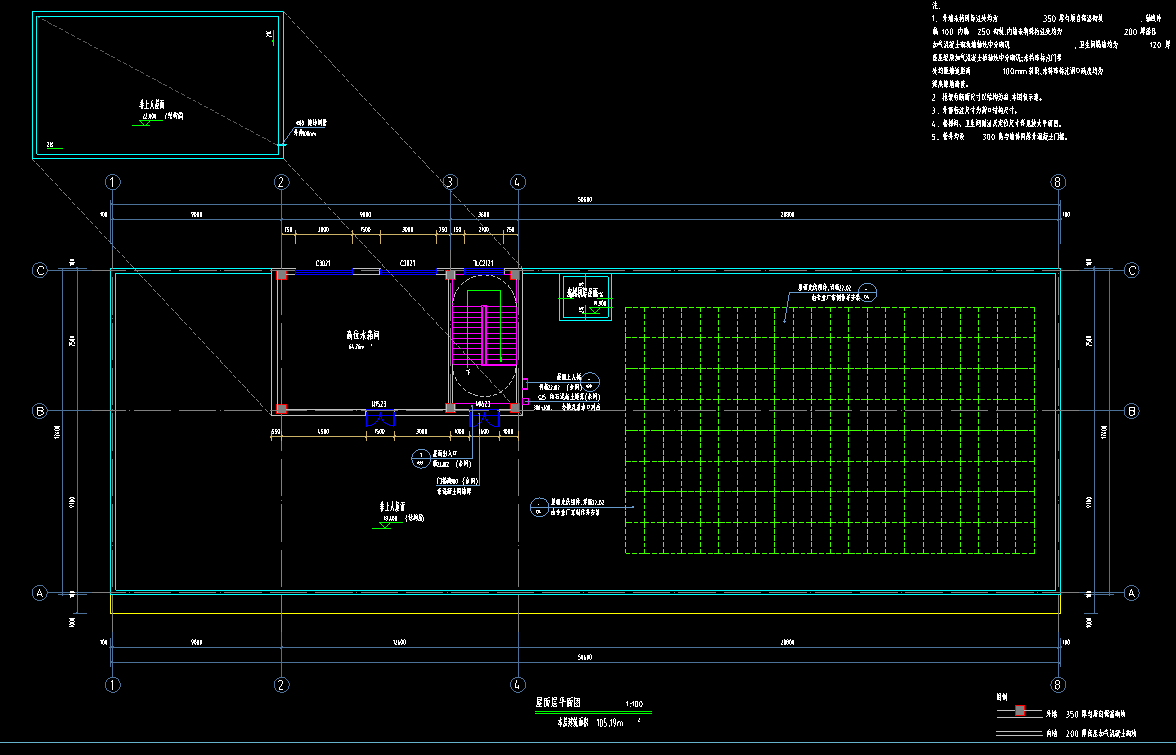This screenshot has height=755, width=1176.
Task: Click the green dashed grid array
Action: pos(829,430)
